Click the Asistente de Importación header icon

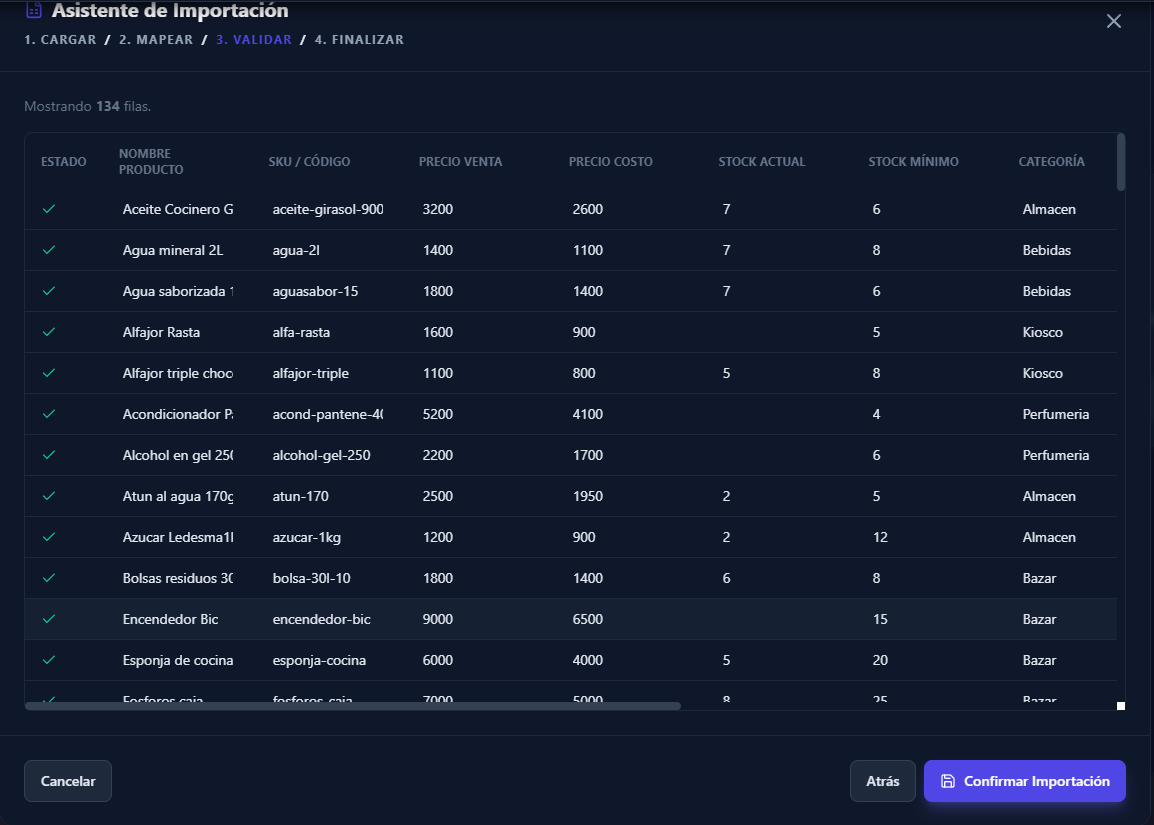34,11
